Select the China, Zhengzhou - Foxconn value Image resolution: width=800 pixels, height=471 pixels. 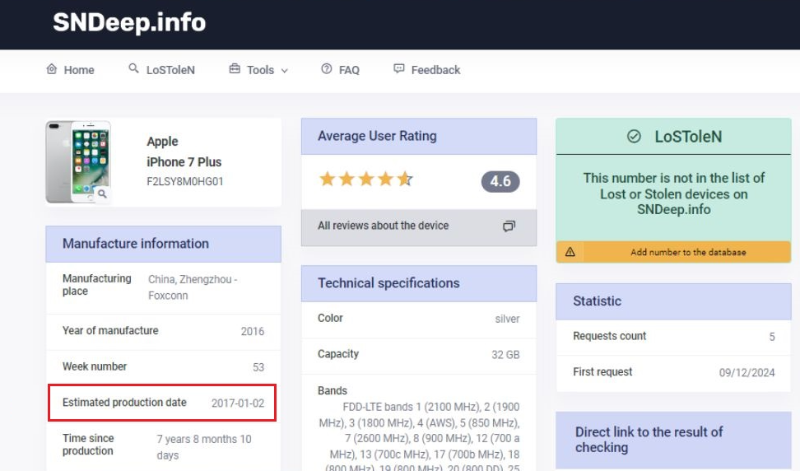pos(192,287)
